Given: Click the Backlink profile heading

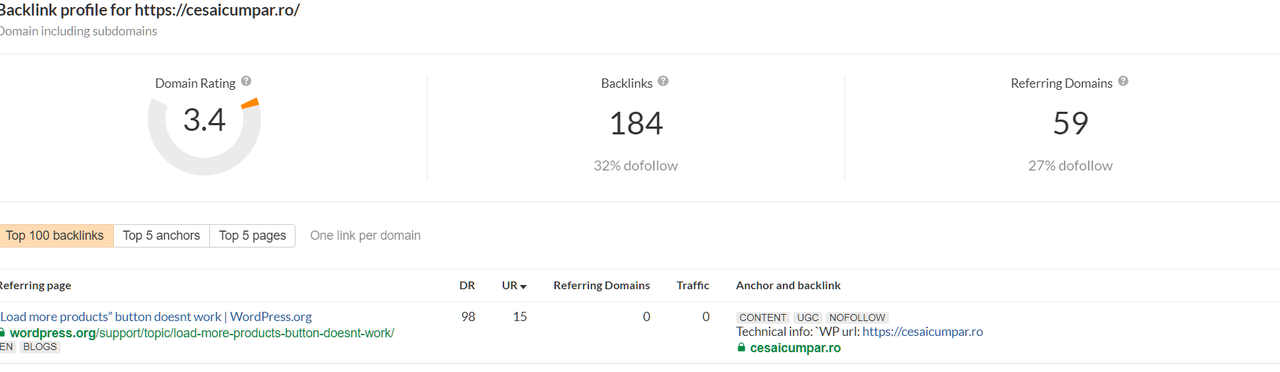Looking at the screenshot, I should click(x=149, y=10).
